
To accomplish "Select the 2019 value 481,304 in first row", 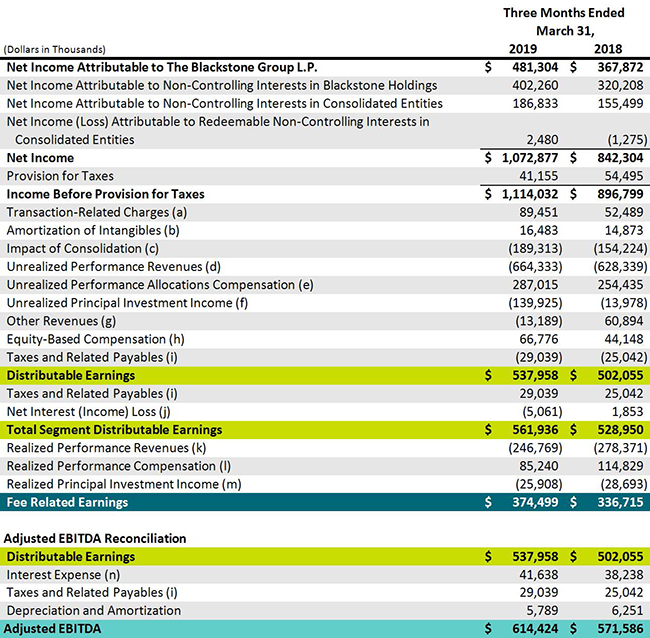I will (x=533, y=67).
